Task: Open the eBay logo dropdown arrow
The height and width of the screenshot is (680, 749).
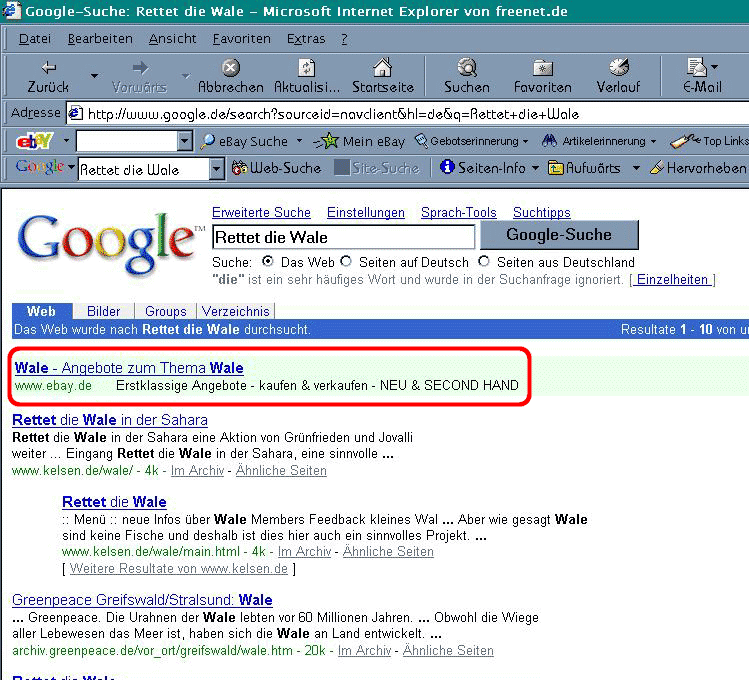Action: [x=66, y=141]
